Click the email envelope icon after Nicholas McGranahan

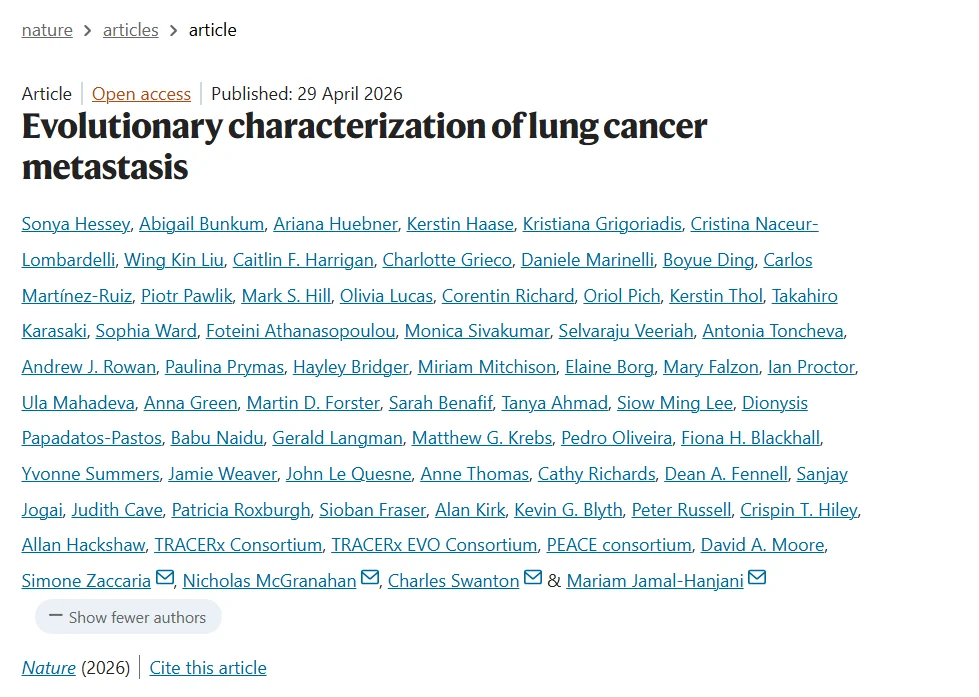(370, 578)
